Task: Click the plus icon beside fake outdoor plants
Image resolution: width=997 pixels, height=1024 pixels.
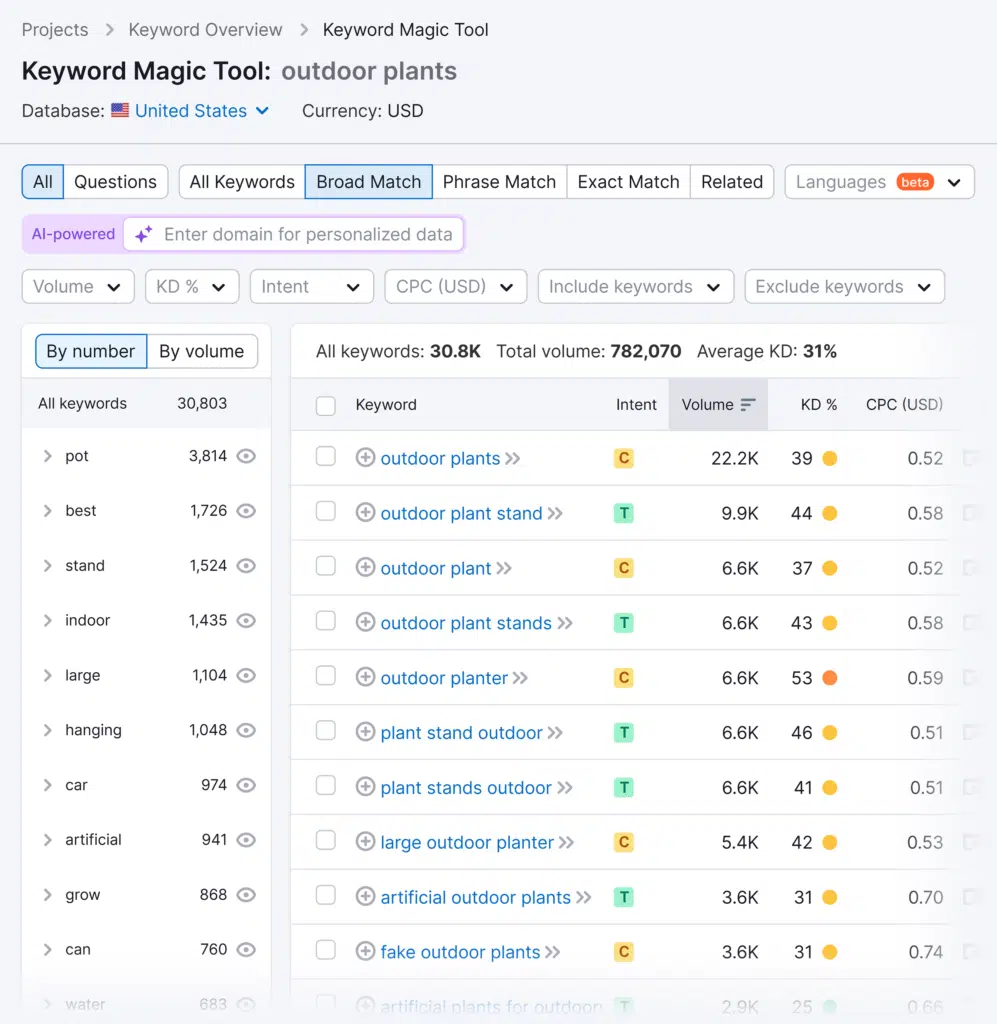Action: point(365,952)
